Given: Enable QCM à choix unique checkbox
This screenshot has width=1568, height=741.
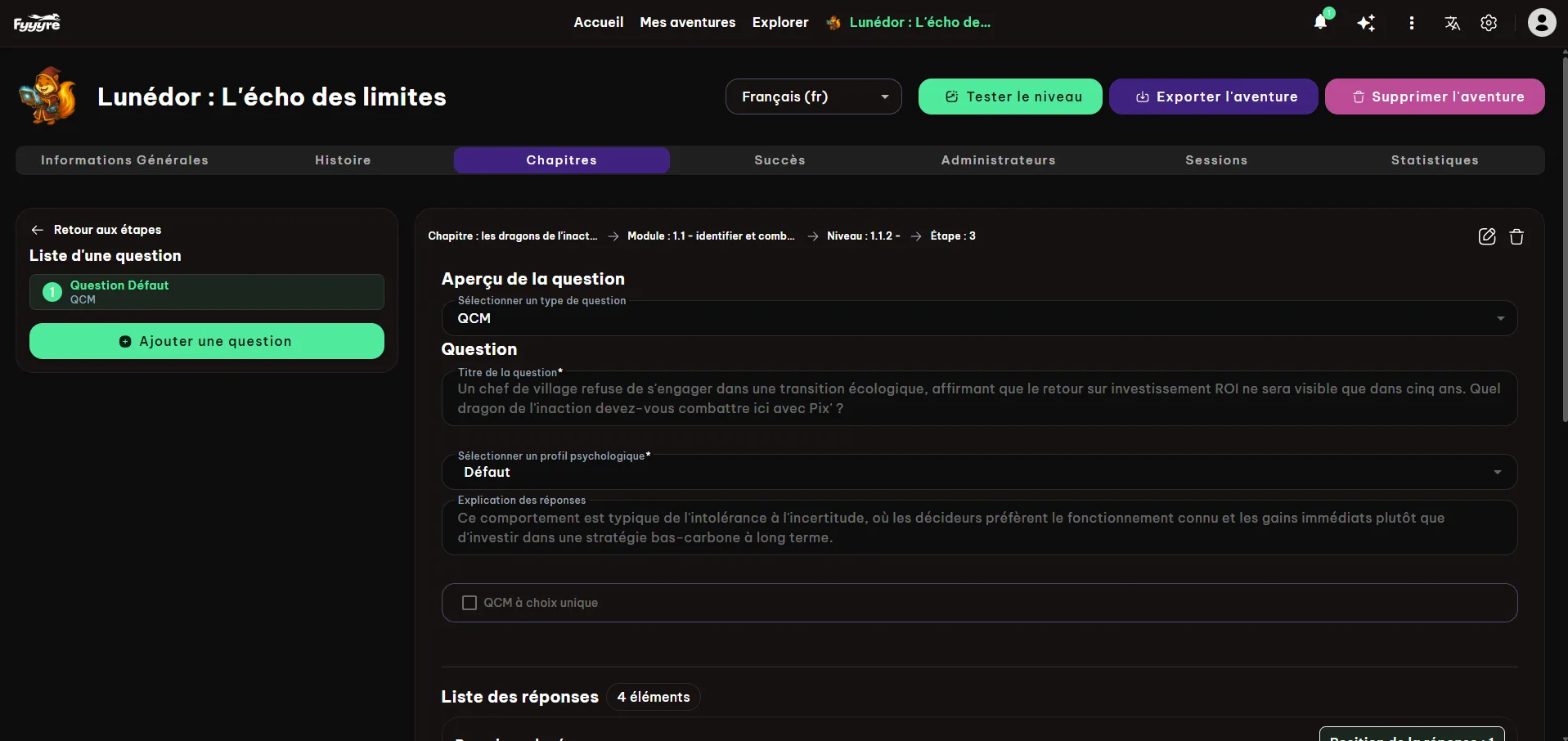Looking at the screenshot, I should [x=470, y=603].
